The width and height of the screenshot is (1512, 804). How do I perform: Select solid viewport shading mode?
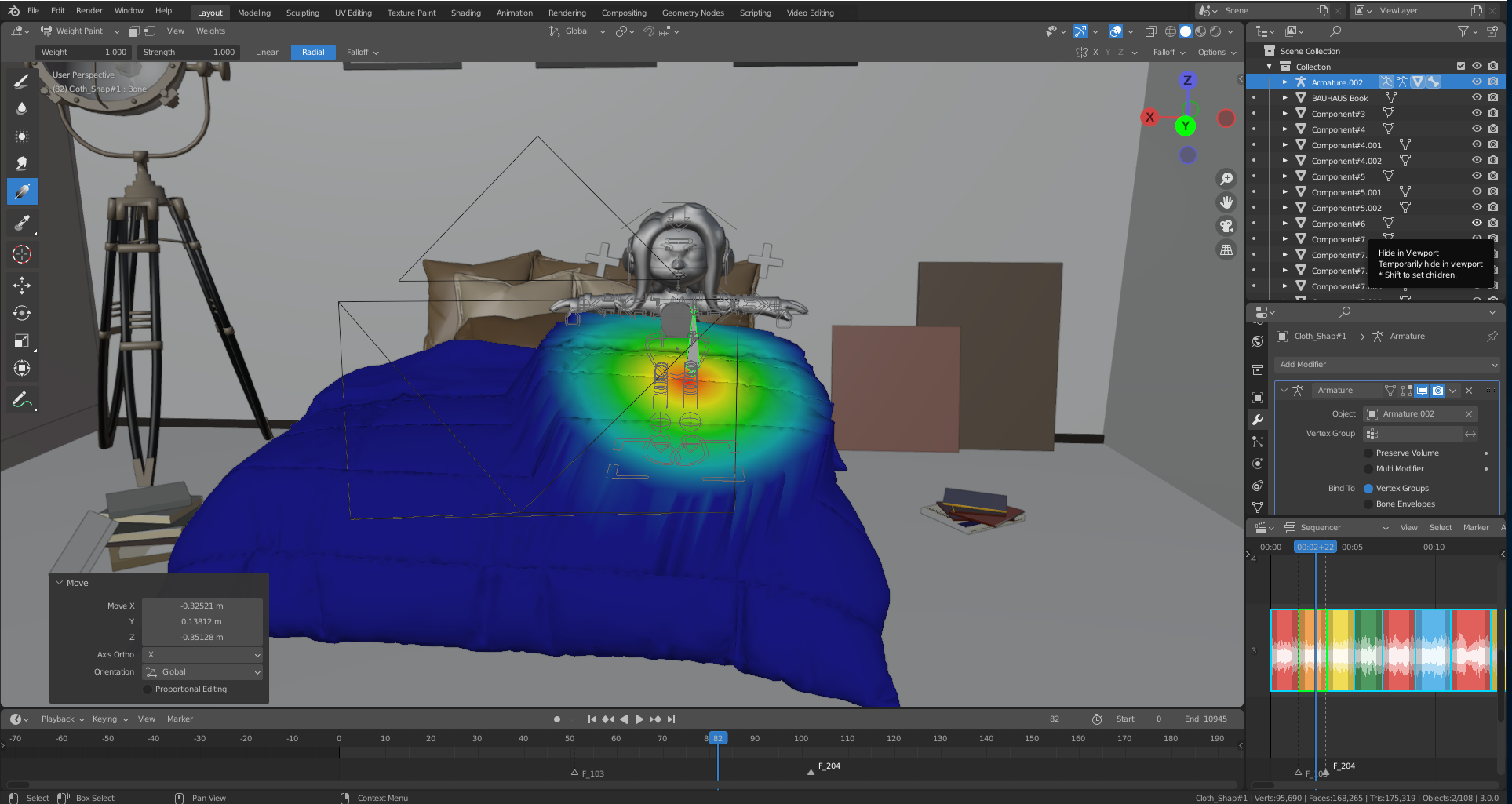pyautogui.click(x=1186, y=31)
